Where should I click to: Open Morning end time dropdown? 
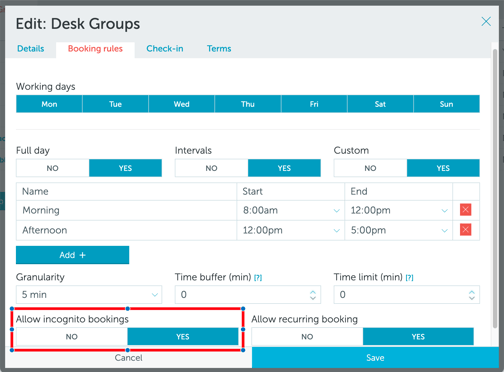399,210
